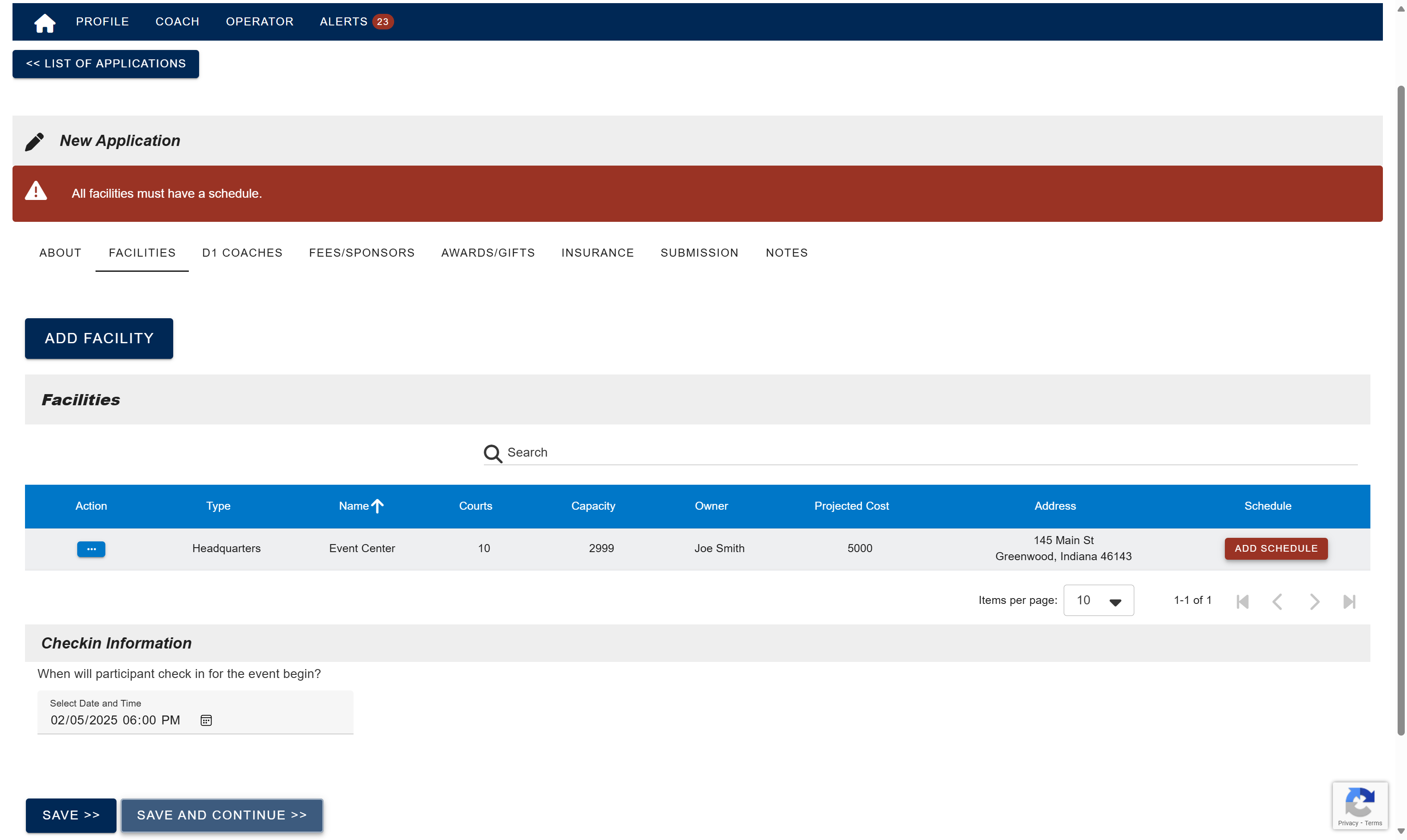Click the page's vertical scrollbar

[x=1400, y=410]
